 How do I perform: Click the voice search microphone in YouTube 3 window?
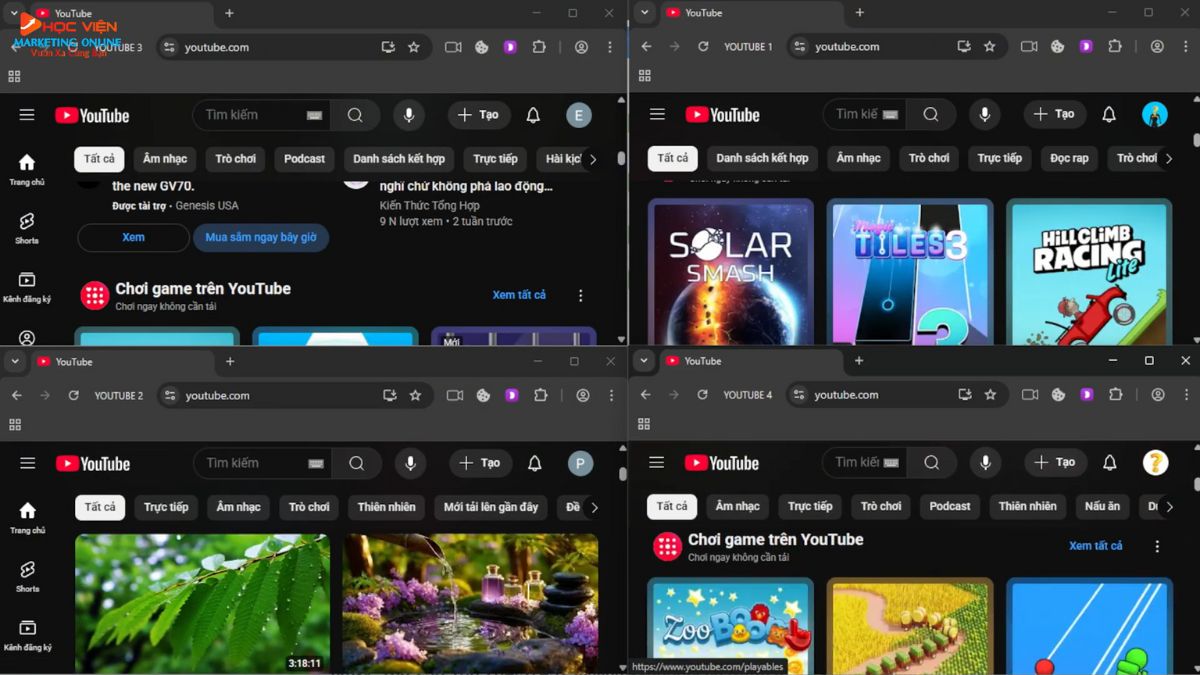tap(408, 115)
